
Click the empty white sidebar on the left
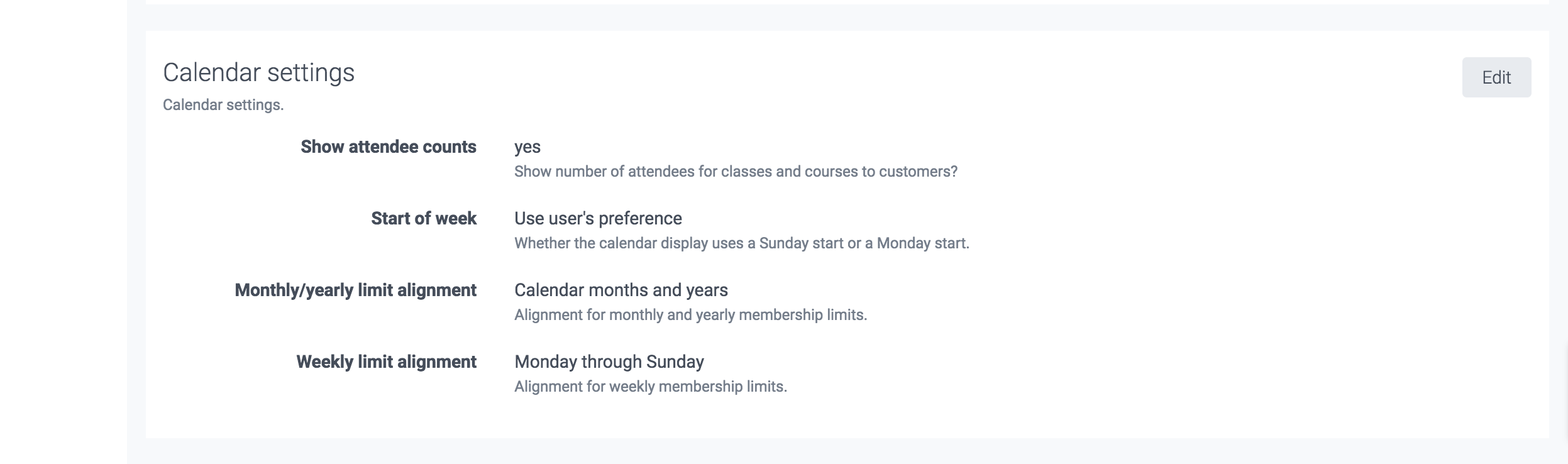[63, 233]
